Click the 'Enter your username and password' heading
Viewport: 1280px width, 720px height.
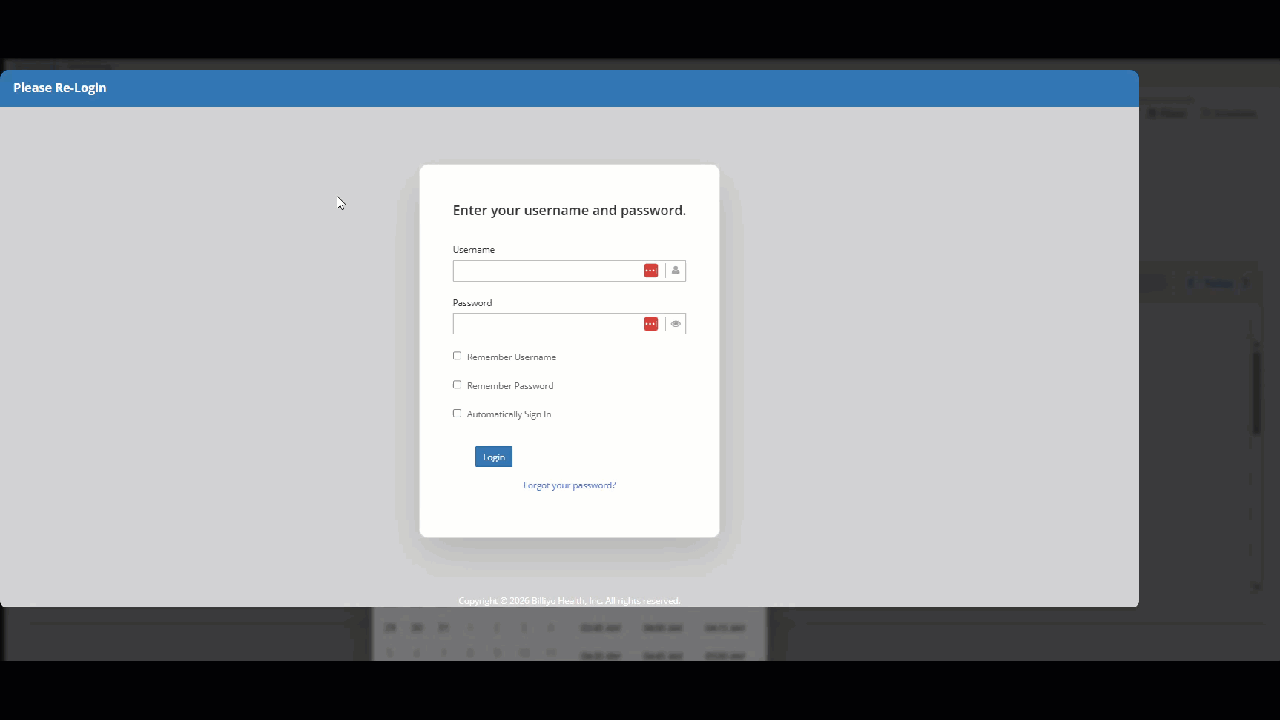(x=569, y=211)
